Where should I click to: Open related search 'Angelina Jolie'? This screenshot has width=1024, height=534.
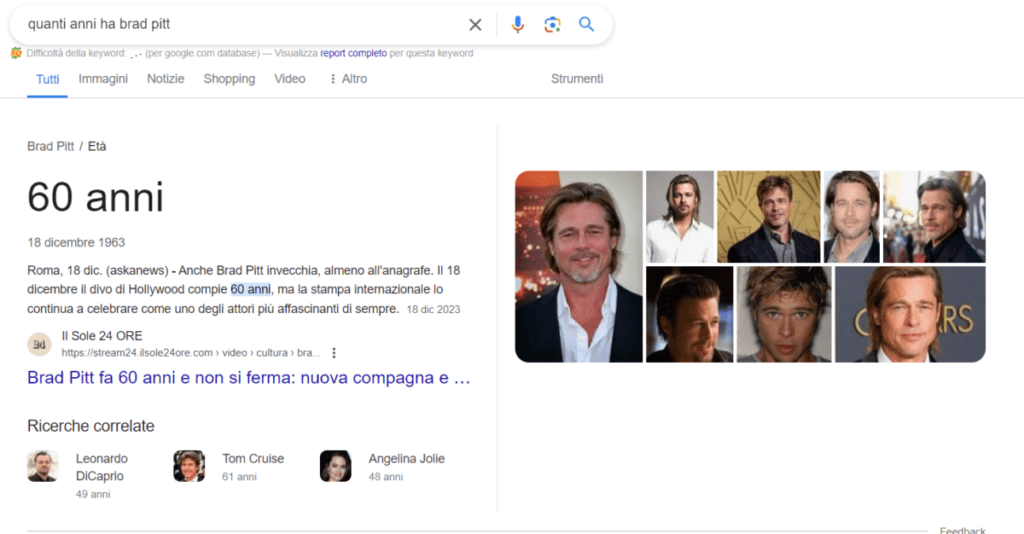406,459
